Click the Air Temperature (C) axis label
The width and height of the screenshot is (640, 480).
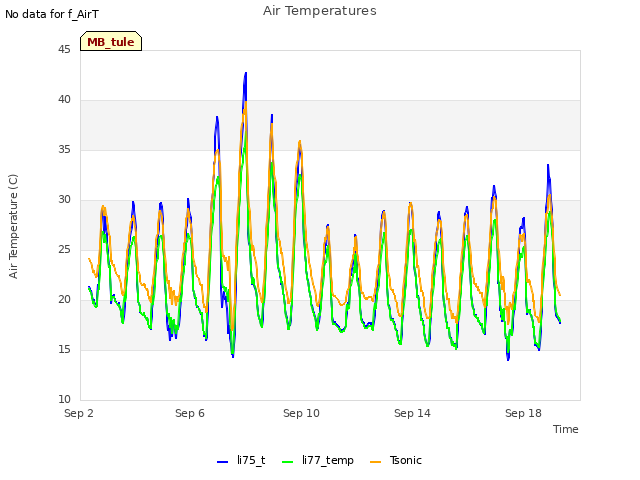(13, 227)
